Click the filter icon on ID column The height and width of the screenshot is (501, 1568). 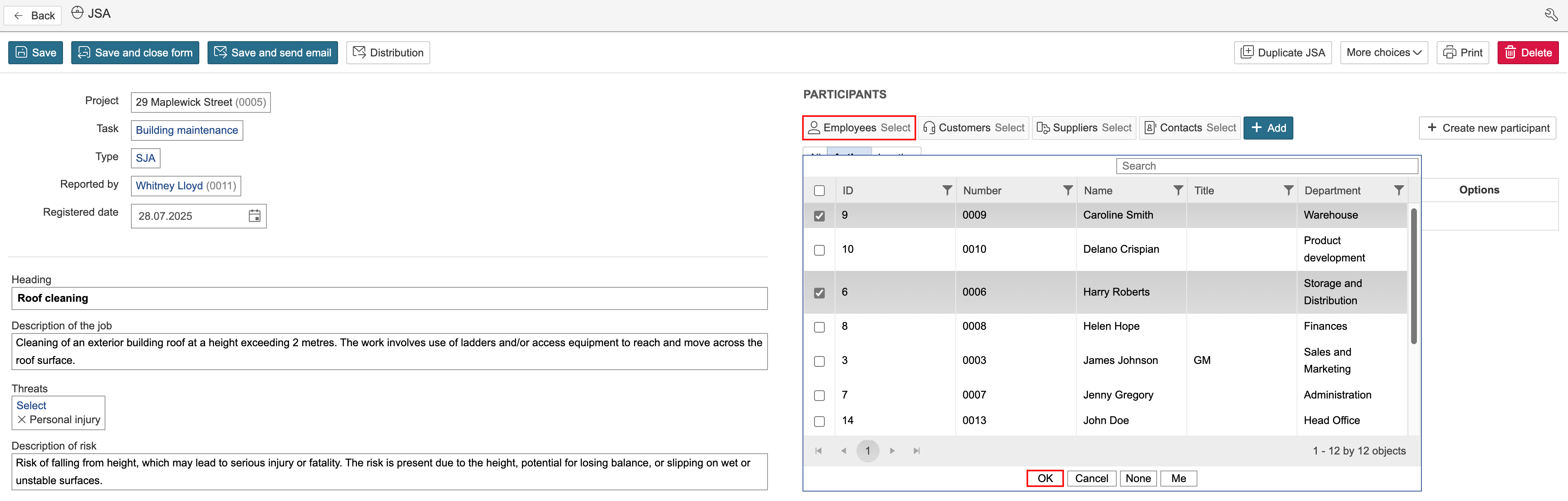[x=947, y=191]
